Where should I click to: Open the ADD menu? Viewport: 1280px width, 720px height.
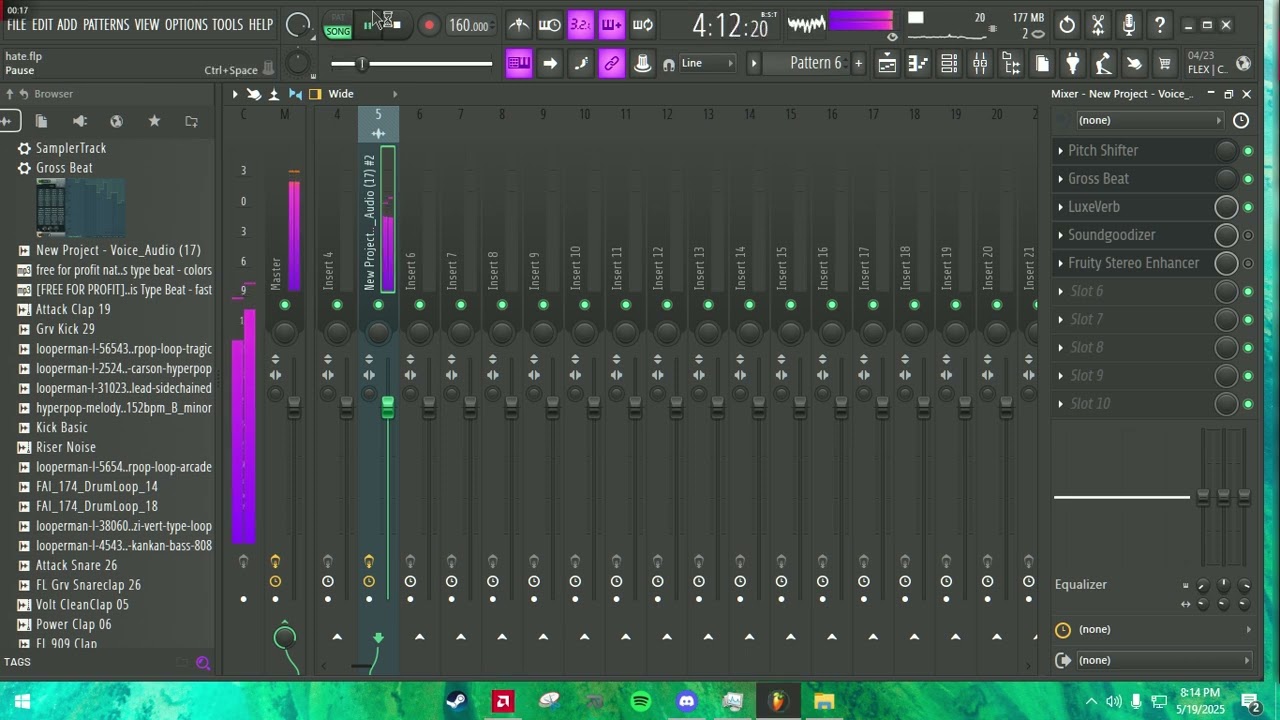pos(67,24)
